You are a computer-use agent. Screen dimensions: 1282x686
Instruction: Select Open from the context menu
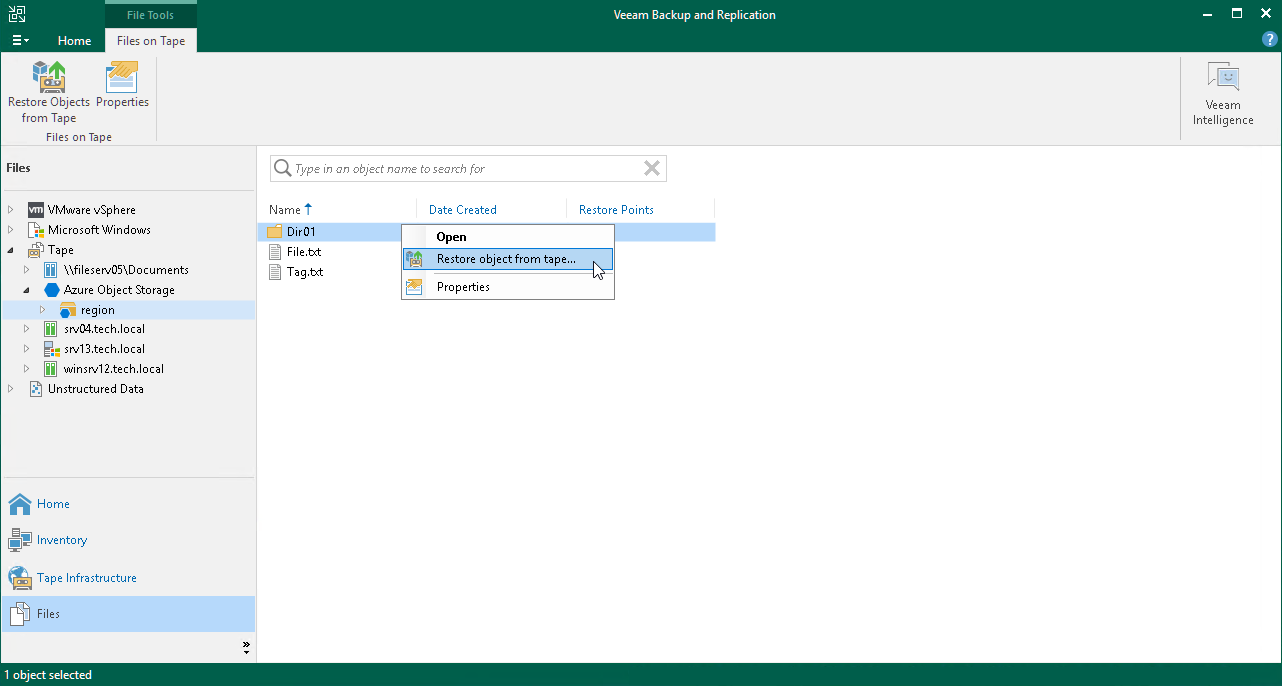click(x=451, y=236)
